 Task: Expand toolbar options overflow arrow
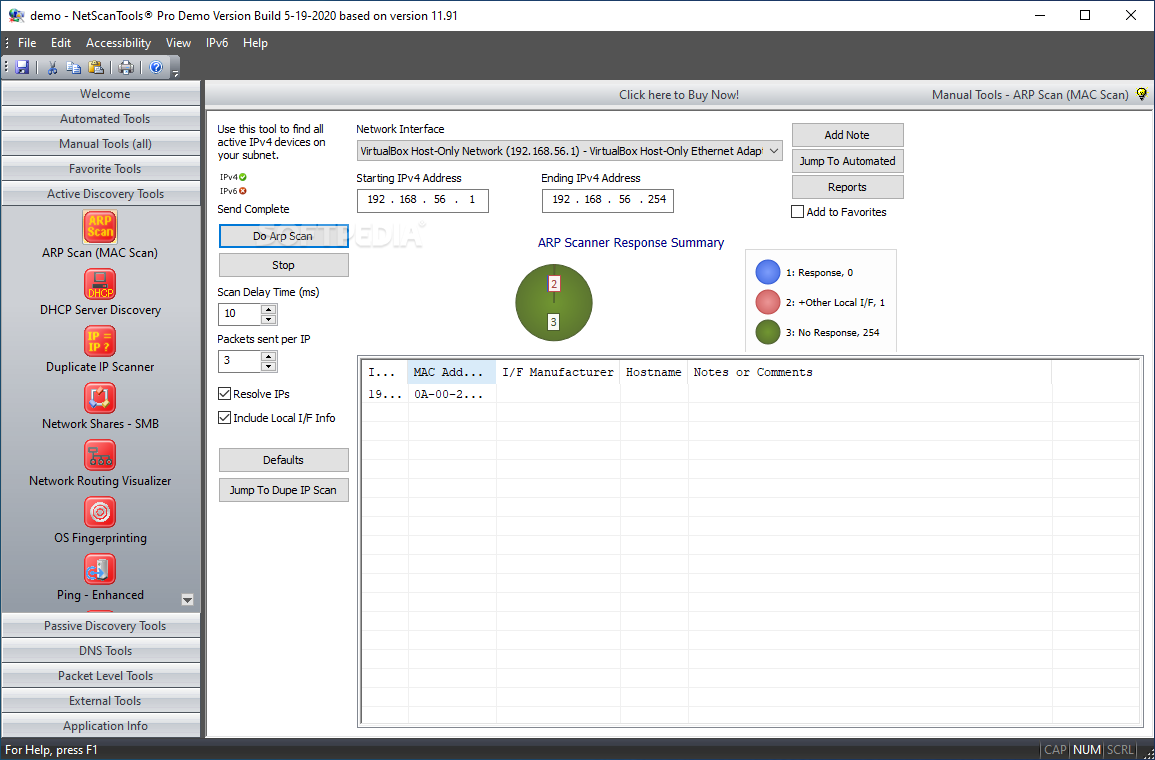(x=175, y=71)
